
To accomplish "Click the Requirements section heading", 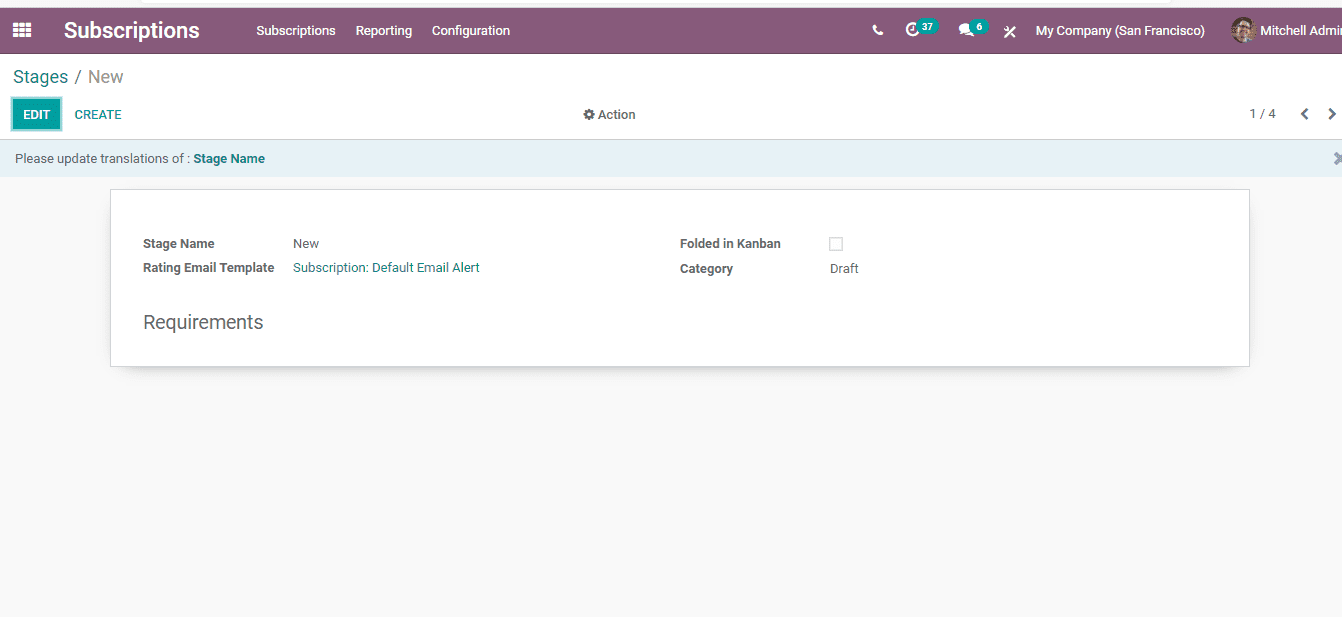I will pos(203,322).
